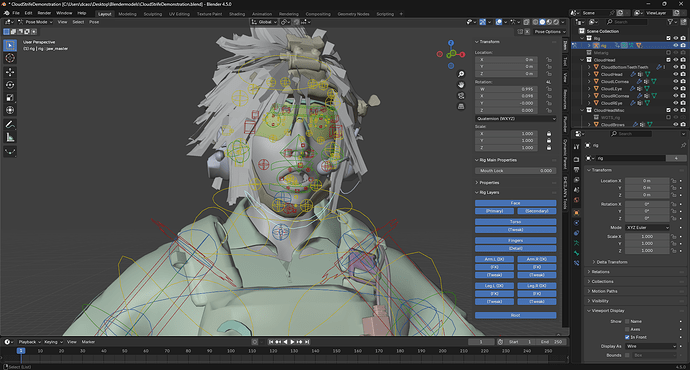The image size is (690, 370).
Task: Select the Select Box tool
Action: [x=10, y=45]
